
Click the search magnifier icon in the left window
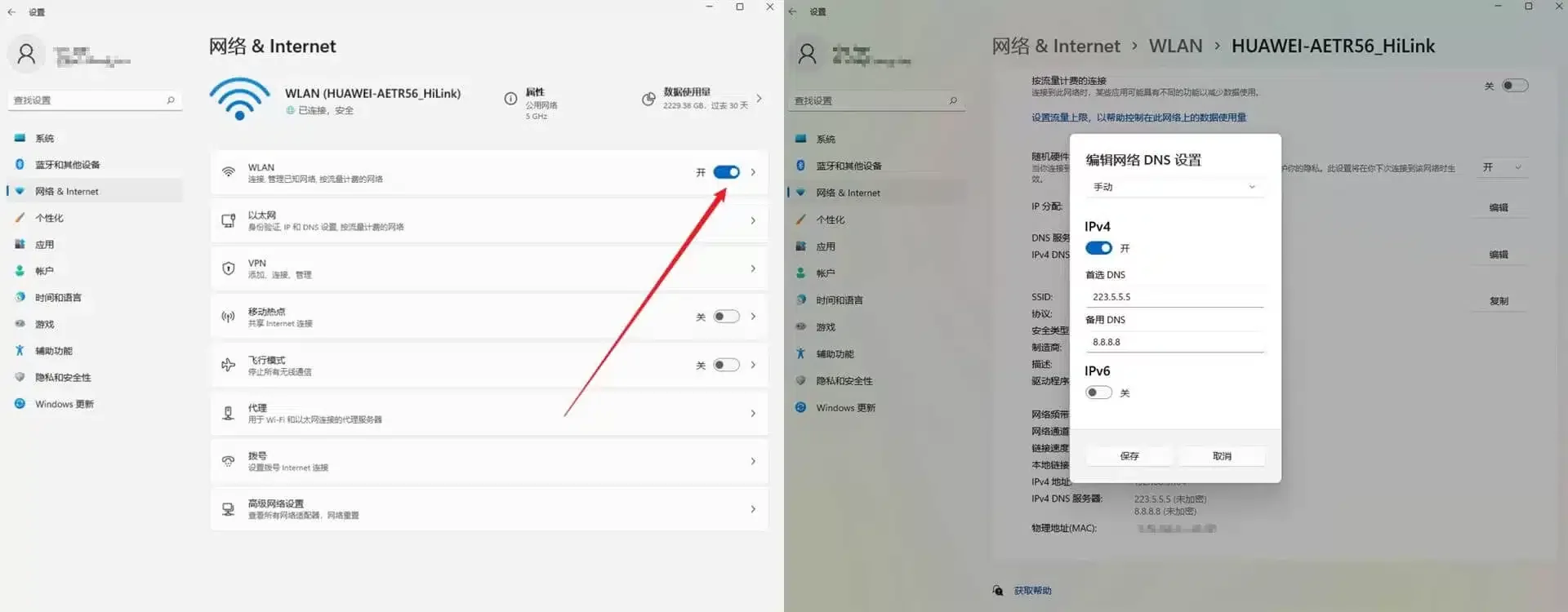click(171, 100)
